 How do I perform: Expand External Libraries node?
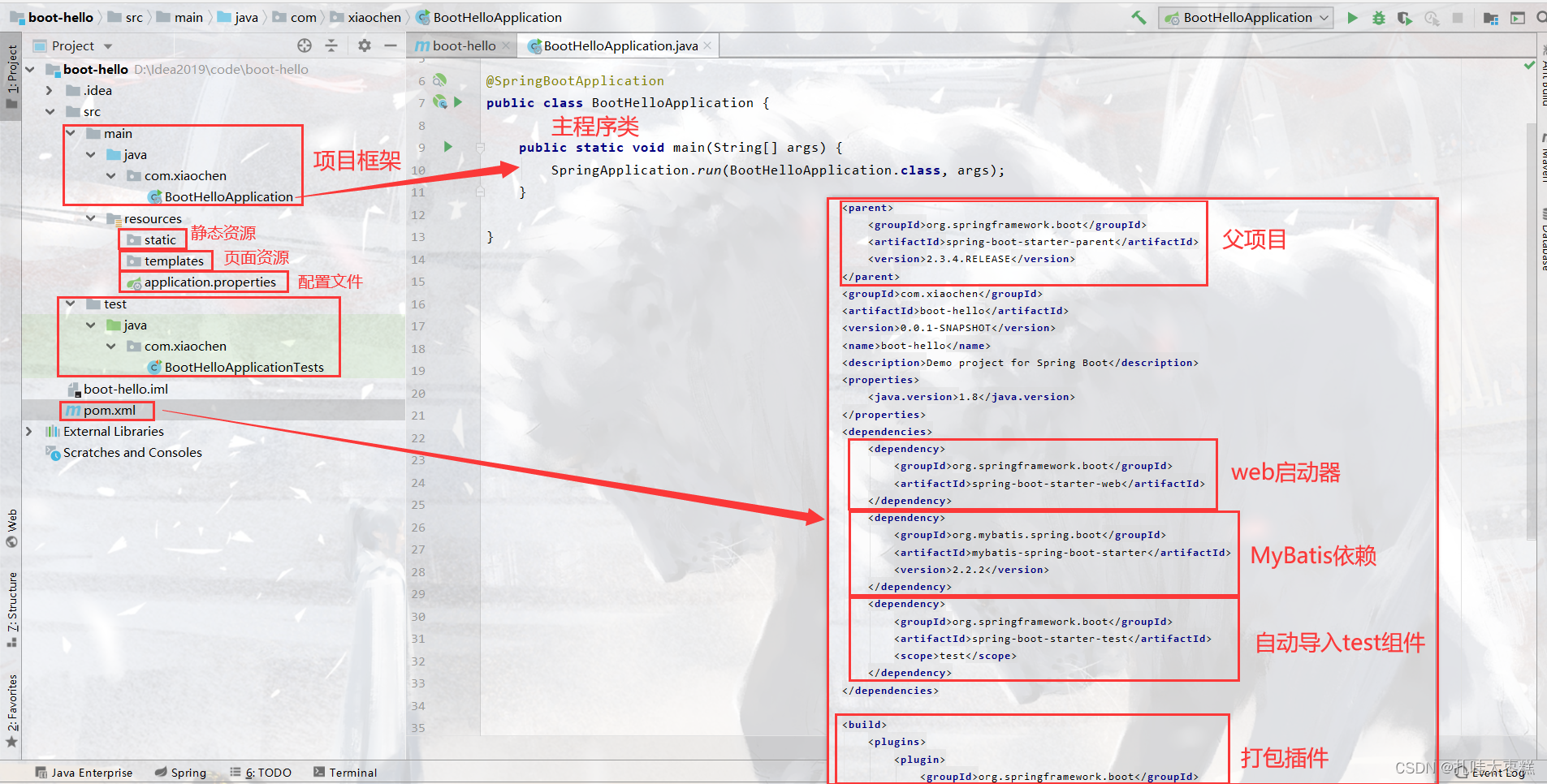(x=29, y=432)
